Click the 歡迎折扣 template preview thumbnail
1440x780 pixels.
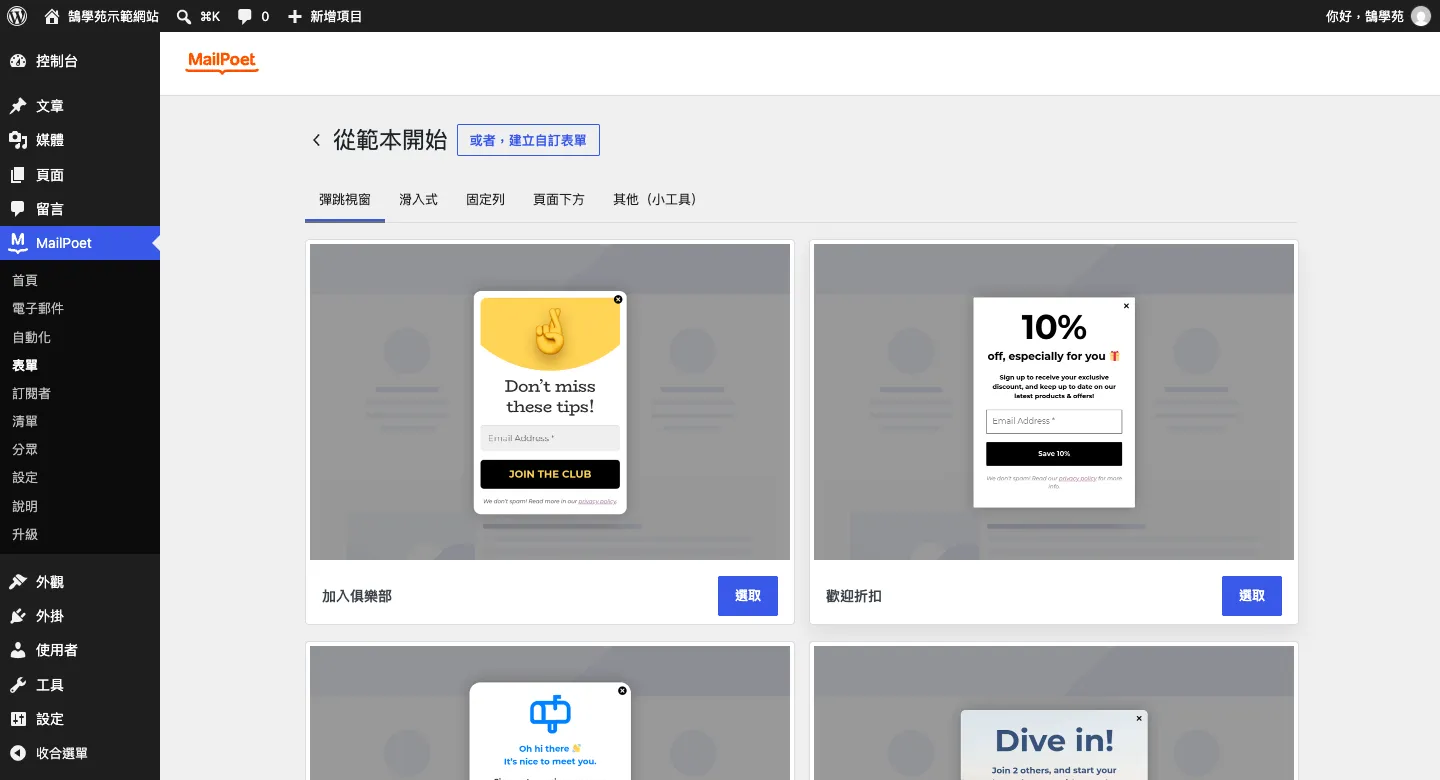point(1054,402)
